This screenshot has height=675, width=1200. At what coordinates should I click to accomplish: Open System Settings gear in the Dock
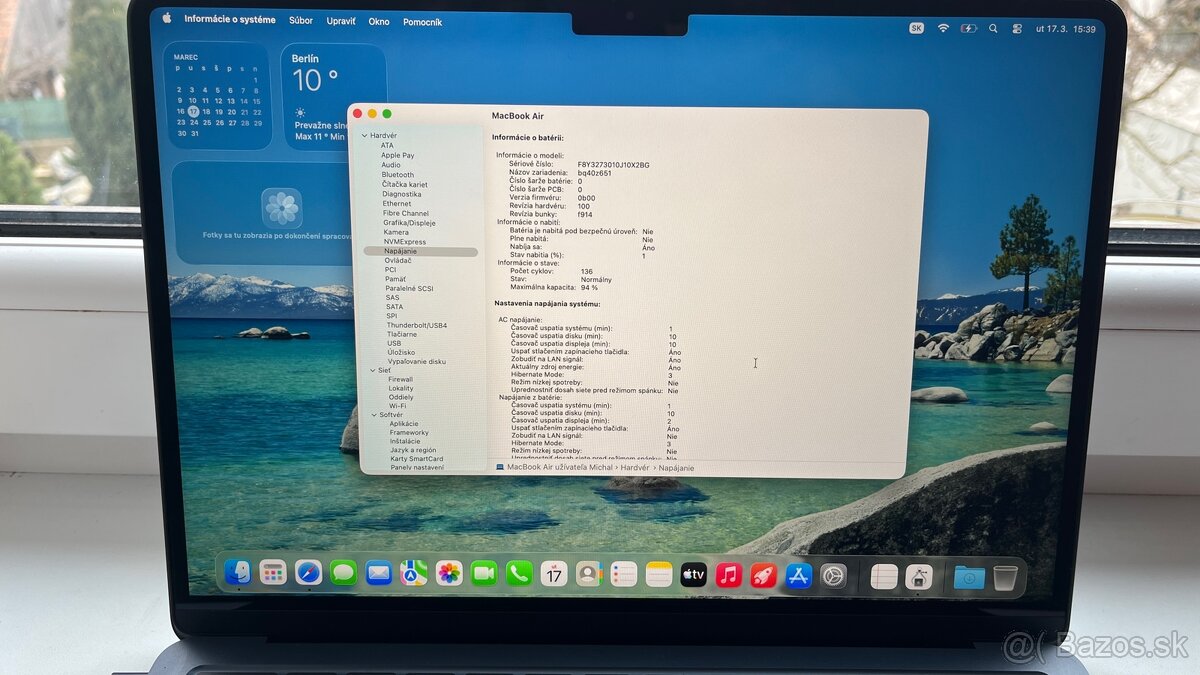pyautogui.click(x=834, y=576)
